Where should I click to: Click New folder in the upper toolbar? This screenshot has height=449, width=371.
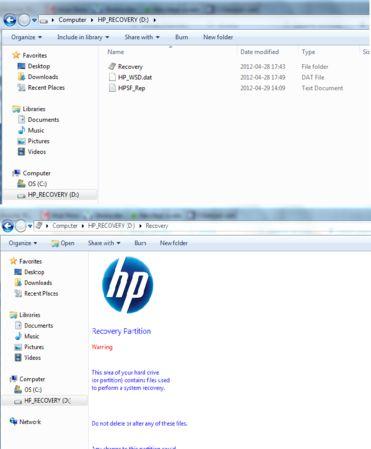tap(218, 37)
